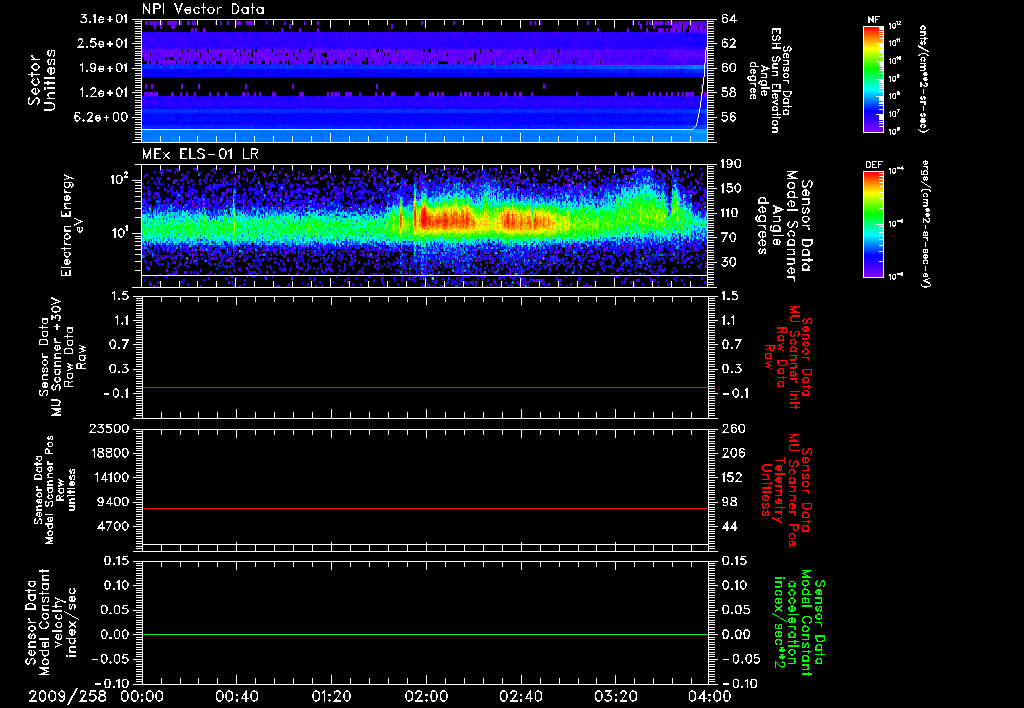1024x708 pixels.
Task: Click the "3.1e+01" sector tick label
Action: [x=104, y=19]
